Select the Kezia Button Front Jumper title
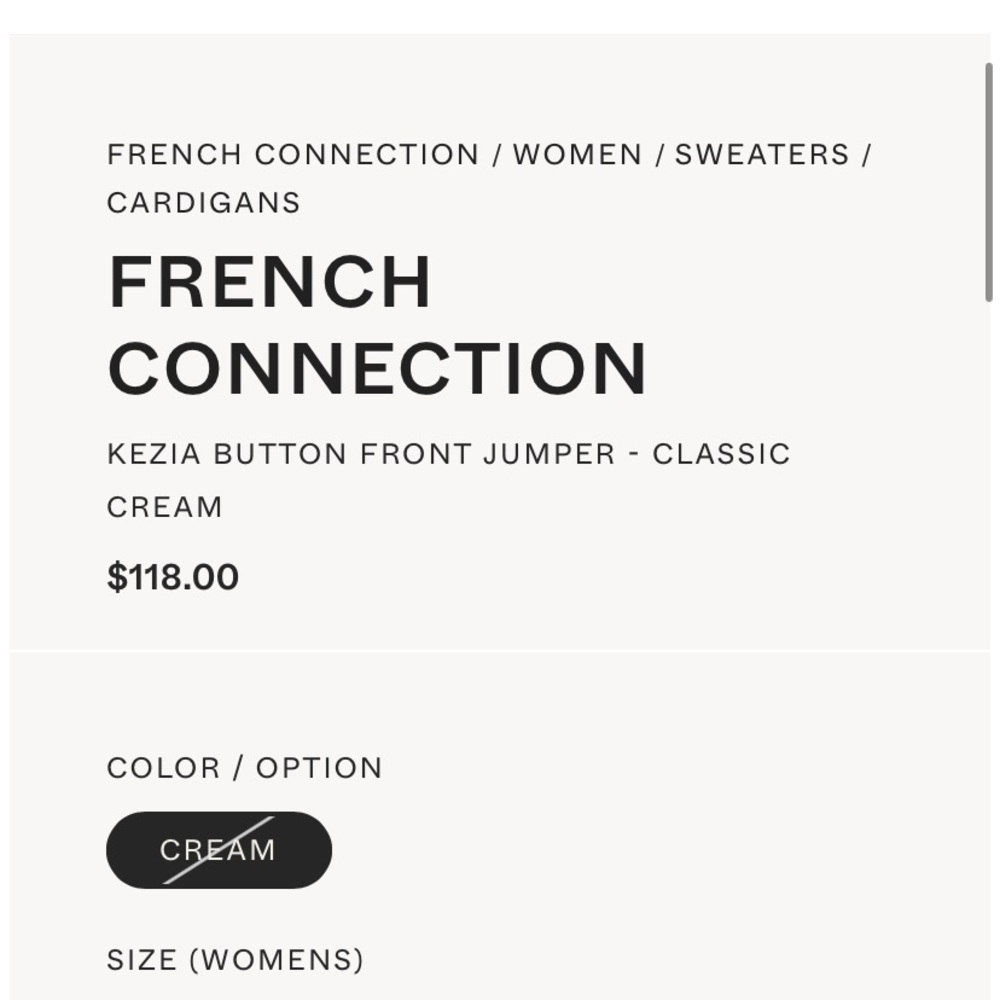This screenshot has width=1000, height=1000. 448,452
